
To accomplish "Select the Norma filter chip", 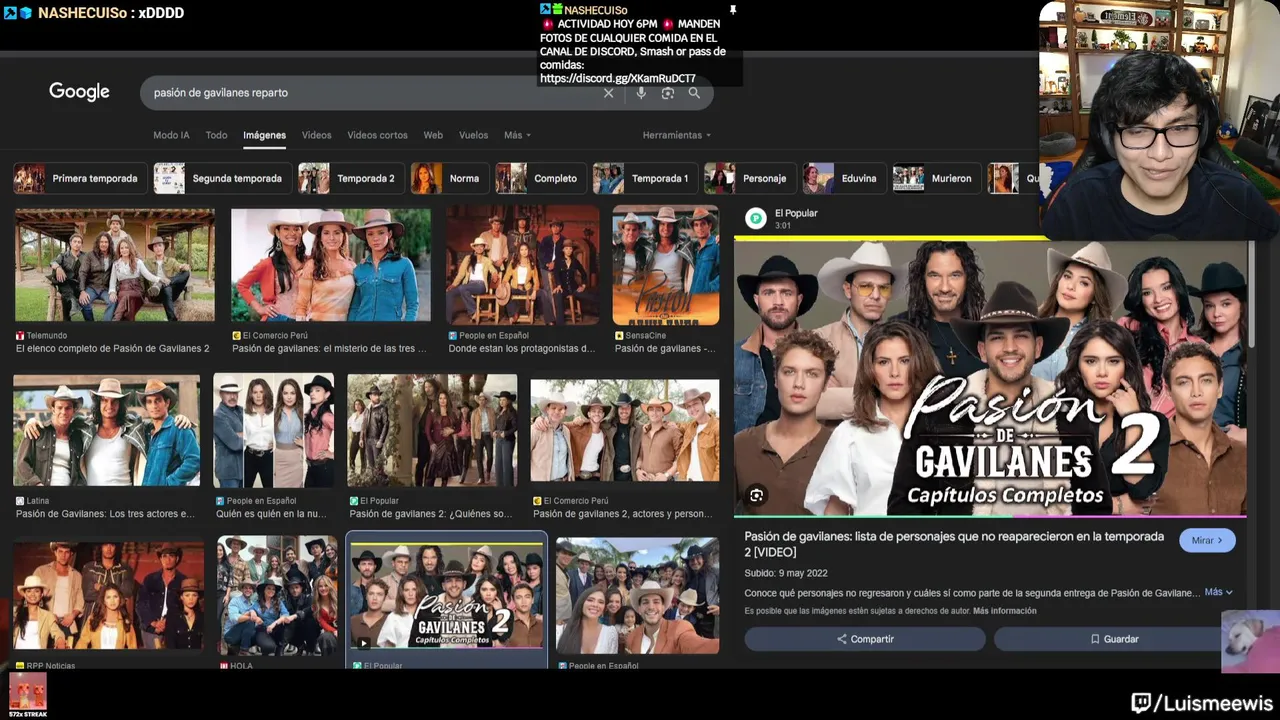I will [x=450, y=178].
